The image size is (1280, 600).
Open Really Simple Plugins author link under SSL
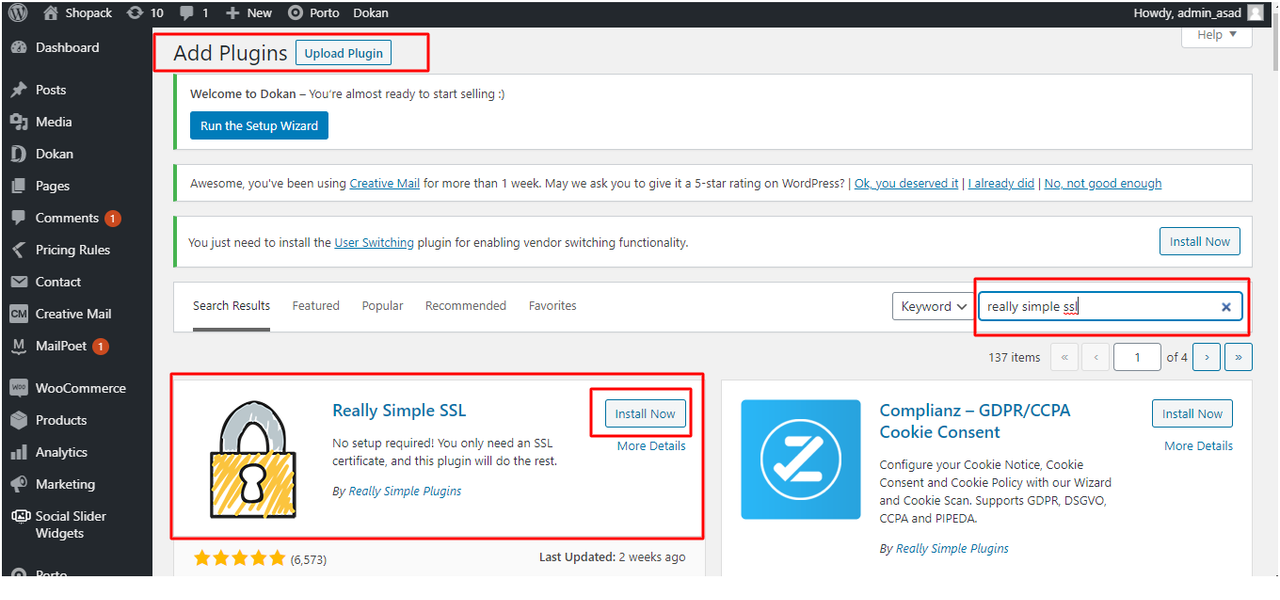405,491
